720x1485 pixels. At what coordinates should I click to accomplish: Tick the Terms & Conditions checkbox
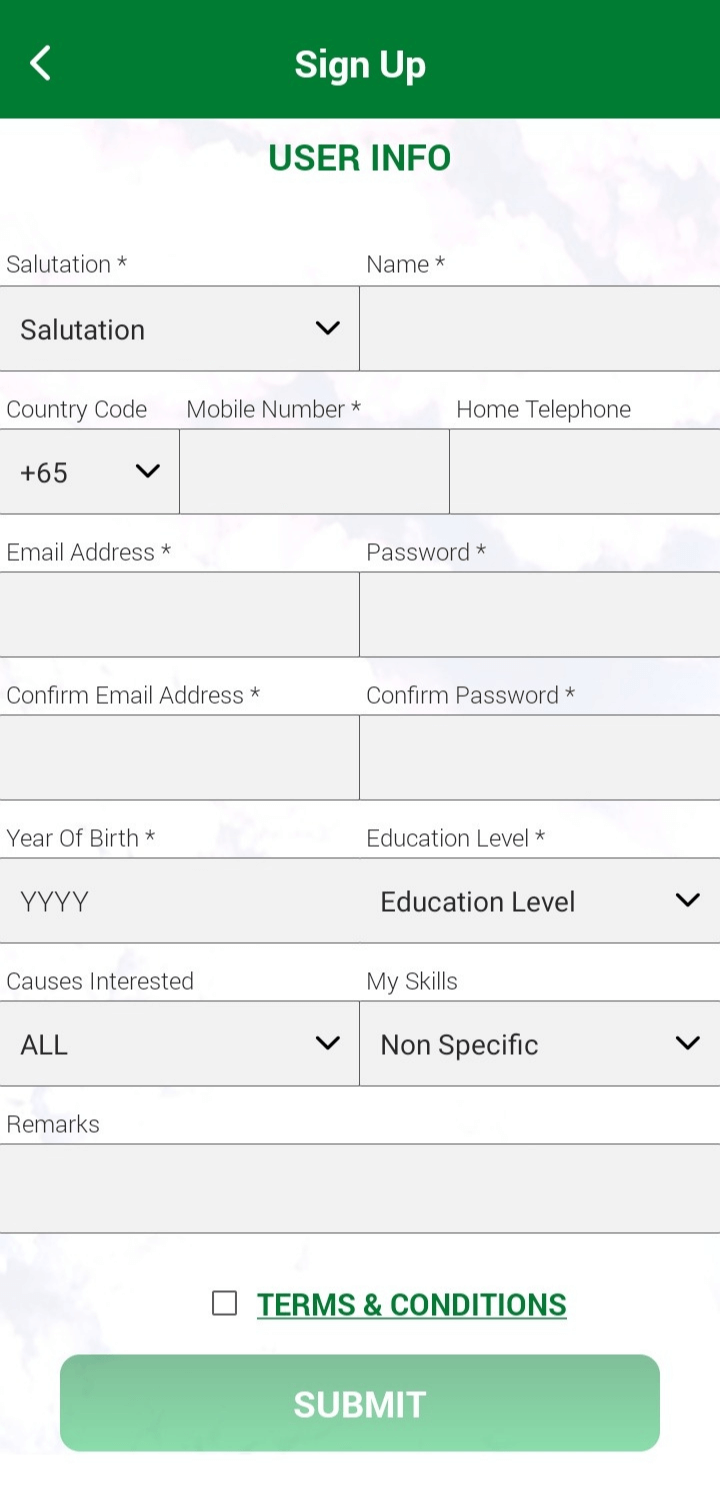[225, 1303]
